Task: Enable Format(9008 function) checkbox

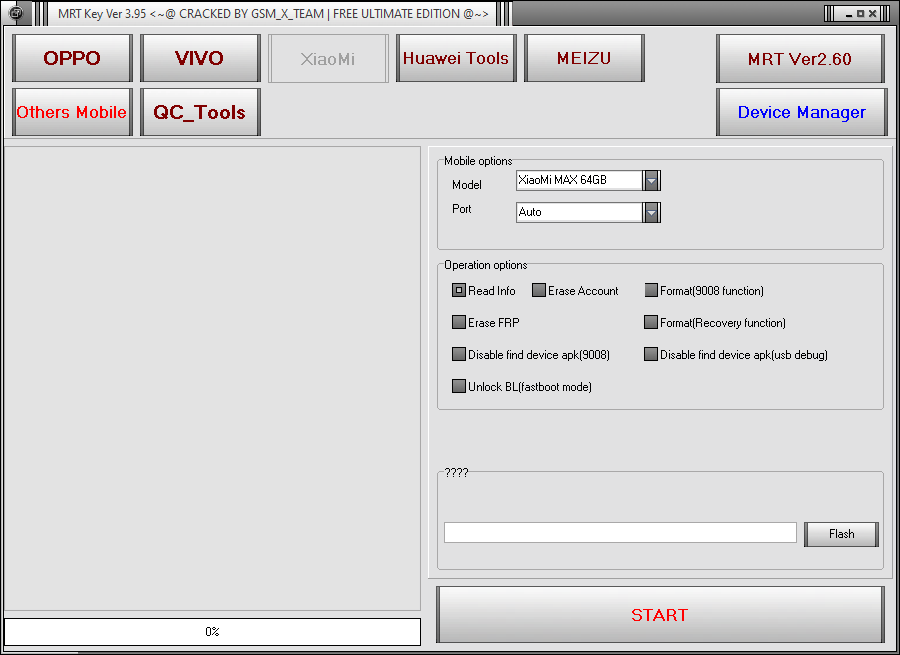Action: 651,291
